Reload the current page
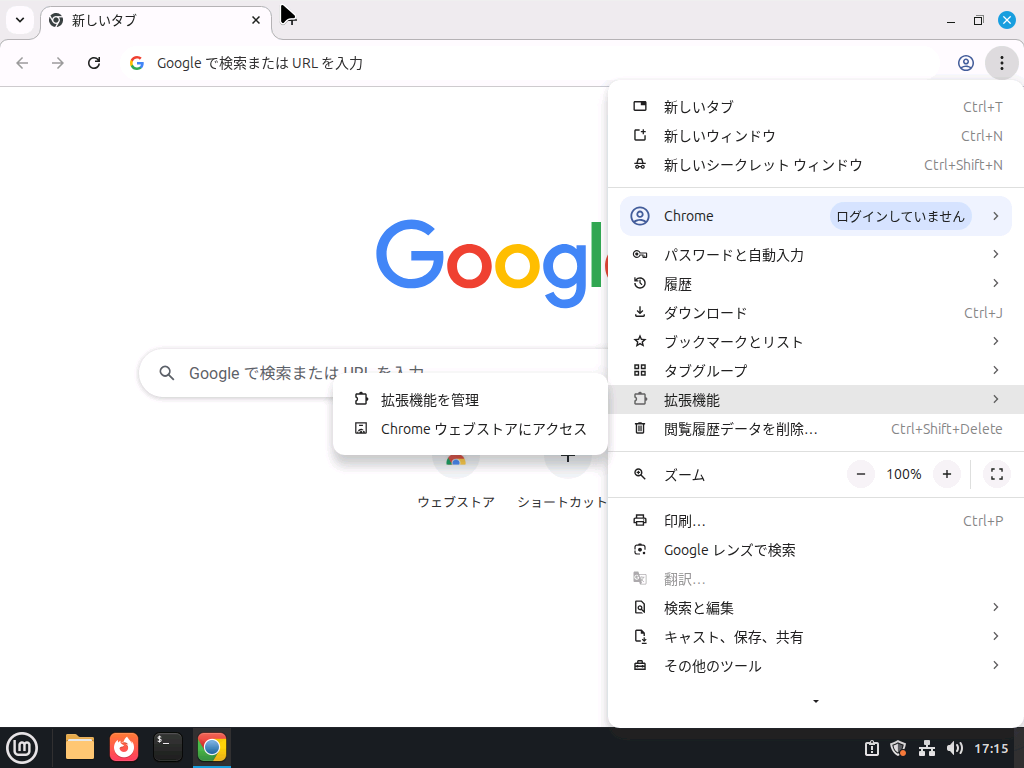 click(x=94, y=62)
